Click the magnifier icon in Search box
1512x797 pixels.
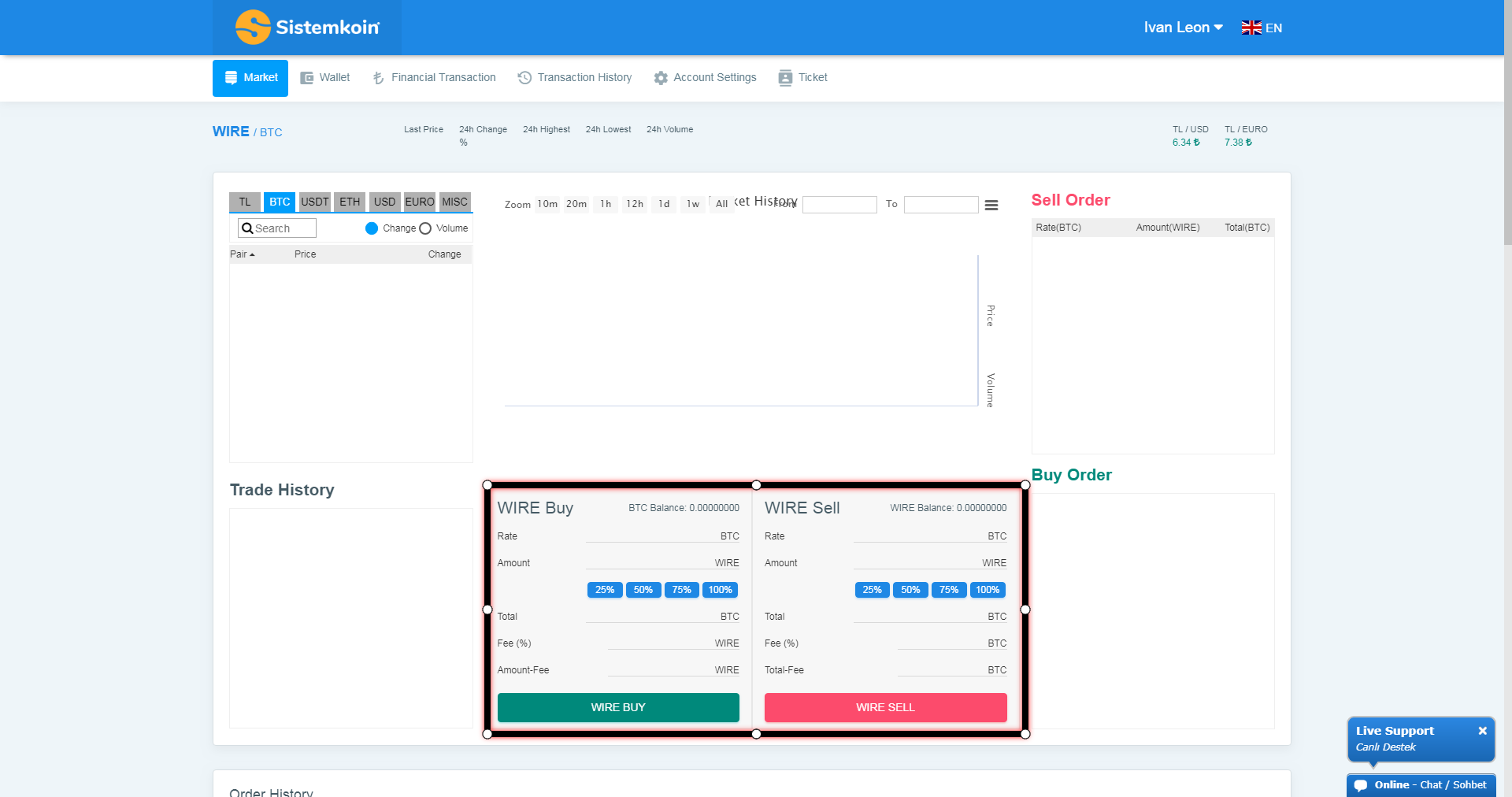click(247, 228)
